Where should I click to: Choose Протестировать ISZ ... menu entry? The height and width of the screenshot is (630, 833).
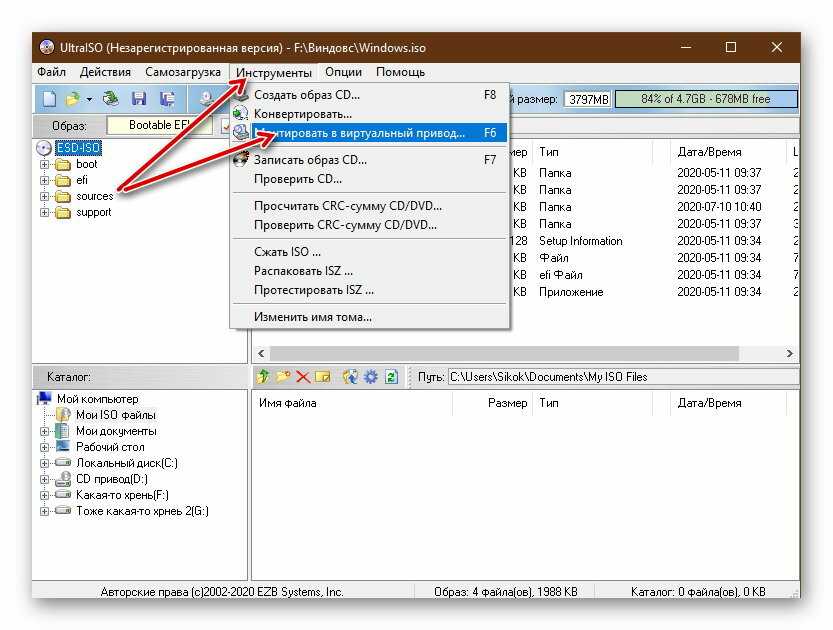coord(370,290)
